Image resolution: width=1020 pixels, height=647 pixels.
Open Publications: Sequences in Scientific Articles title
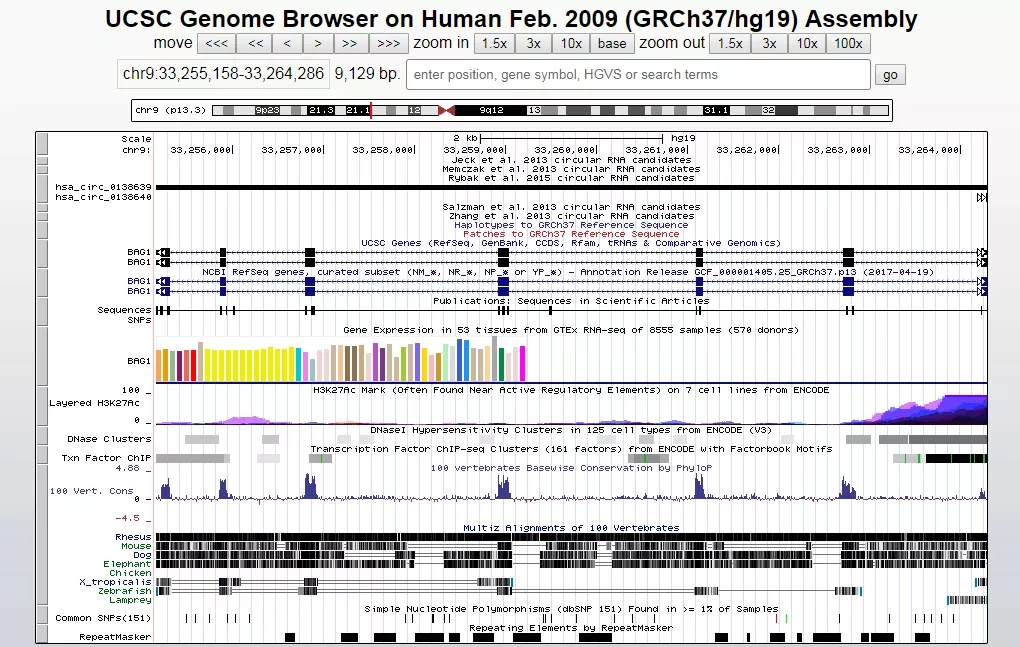click(x=571, y=301)
